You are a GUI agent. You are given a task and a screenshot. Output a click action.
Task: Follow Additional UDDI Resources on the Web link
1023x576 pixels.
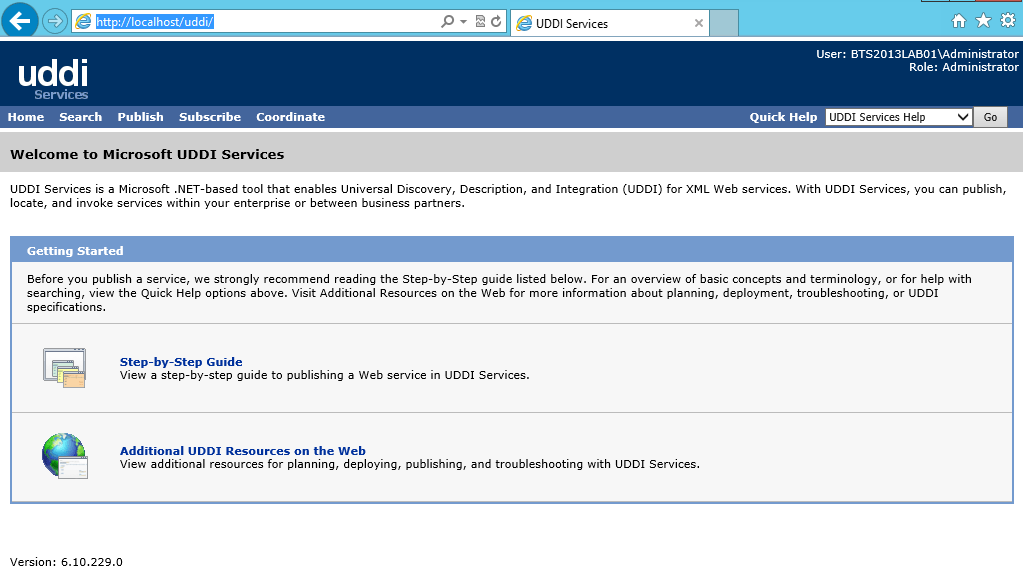pos(242,451)
